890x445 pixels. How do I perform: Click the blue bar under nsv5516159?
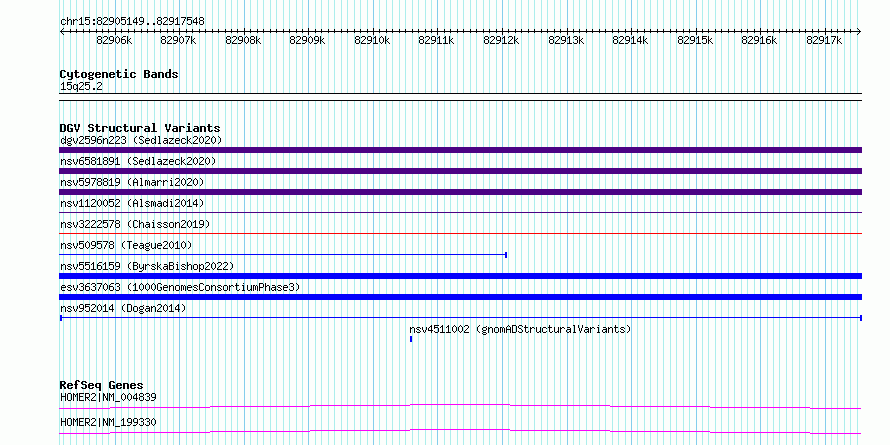pyautogui.click(x=460, y=276)
